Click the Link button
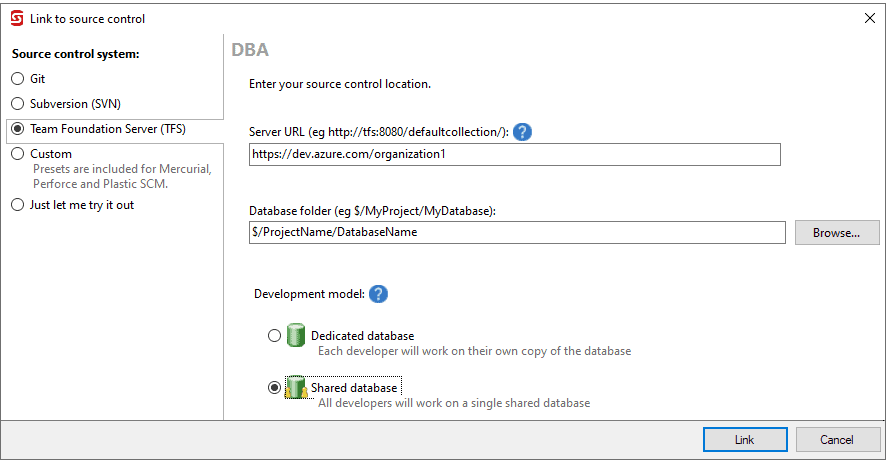Viewport: 892px width, 466px height. (x=744, y=440)
